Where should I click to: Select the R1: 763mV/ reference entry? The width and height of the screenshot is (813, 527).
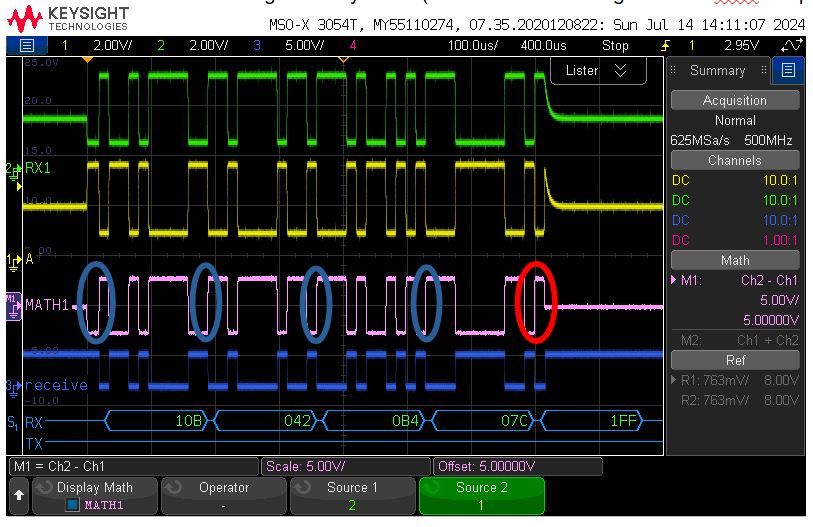[735, 380]
